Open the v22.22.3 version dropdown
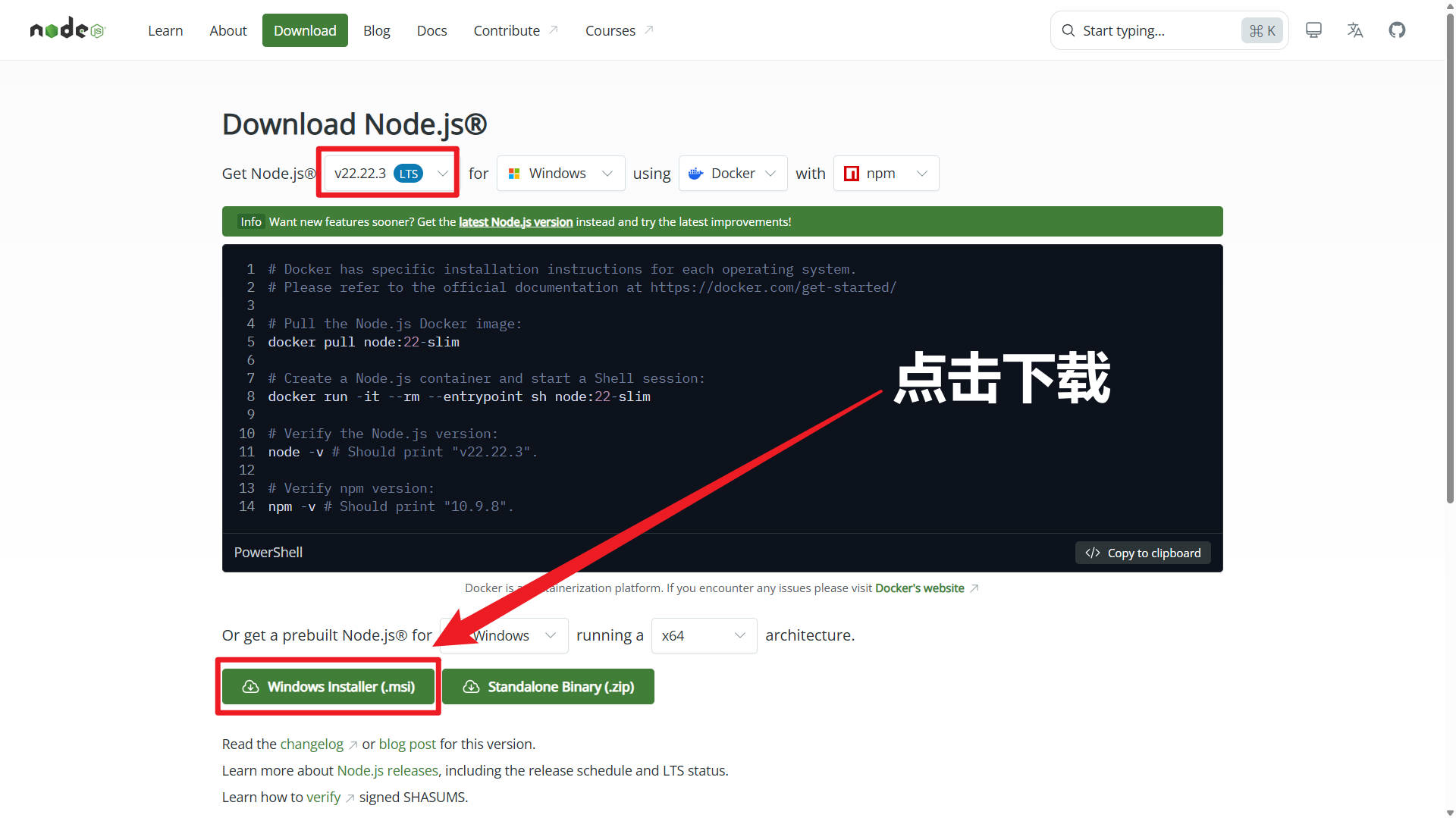This screenshot has width=1456, height=818. [390, 174]
